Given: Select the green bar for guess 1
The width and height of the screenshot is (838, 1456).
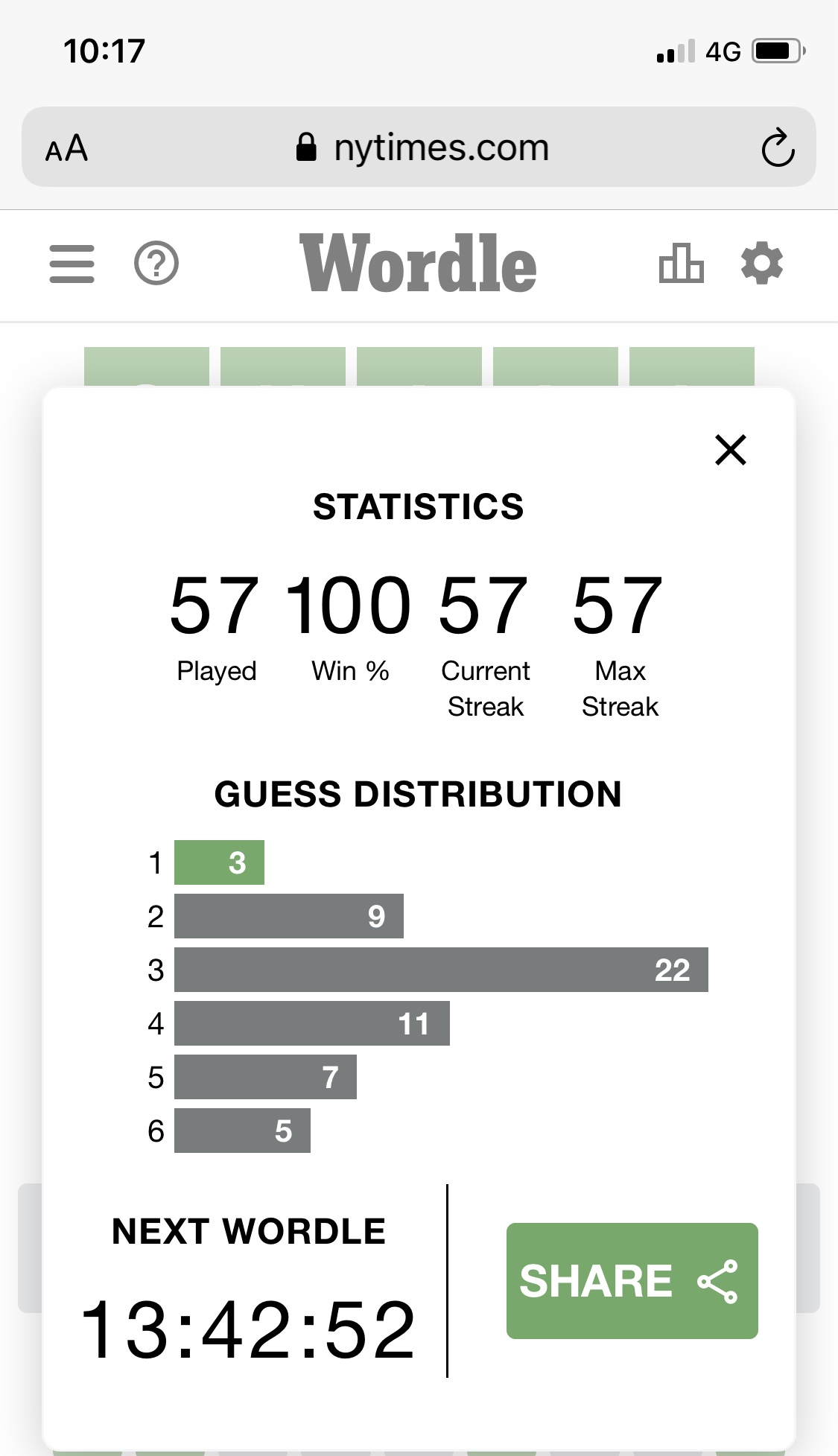Looking at the screenshot, I should (219, 862).
